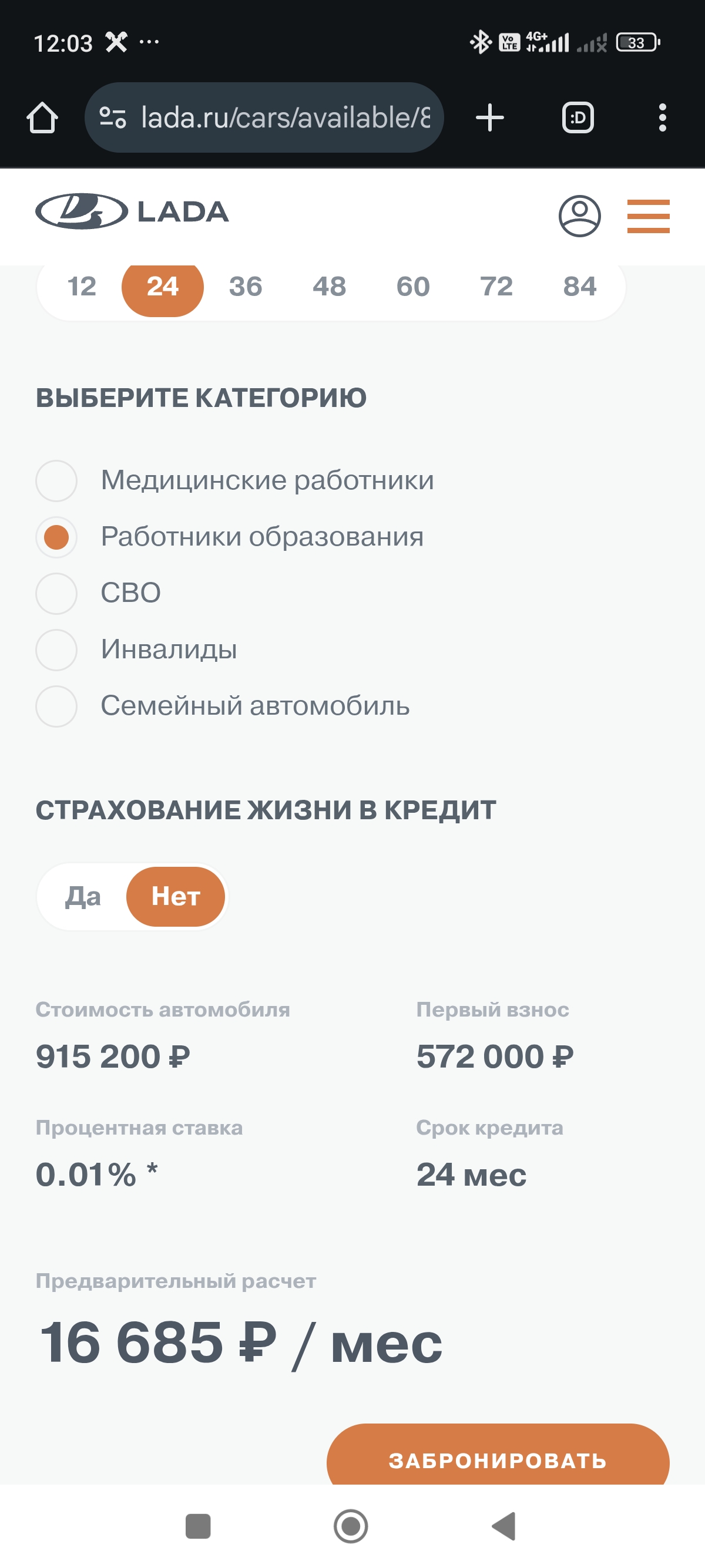
Task: Choose Инвалиды radio option
Action: click(x=56, y=650)
